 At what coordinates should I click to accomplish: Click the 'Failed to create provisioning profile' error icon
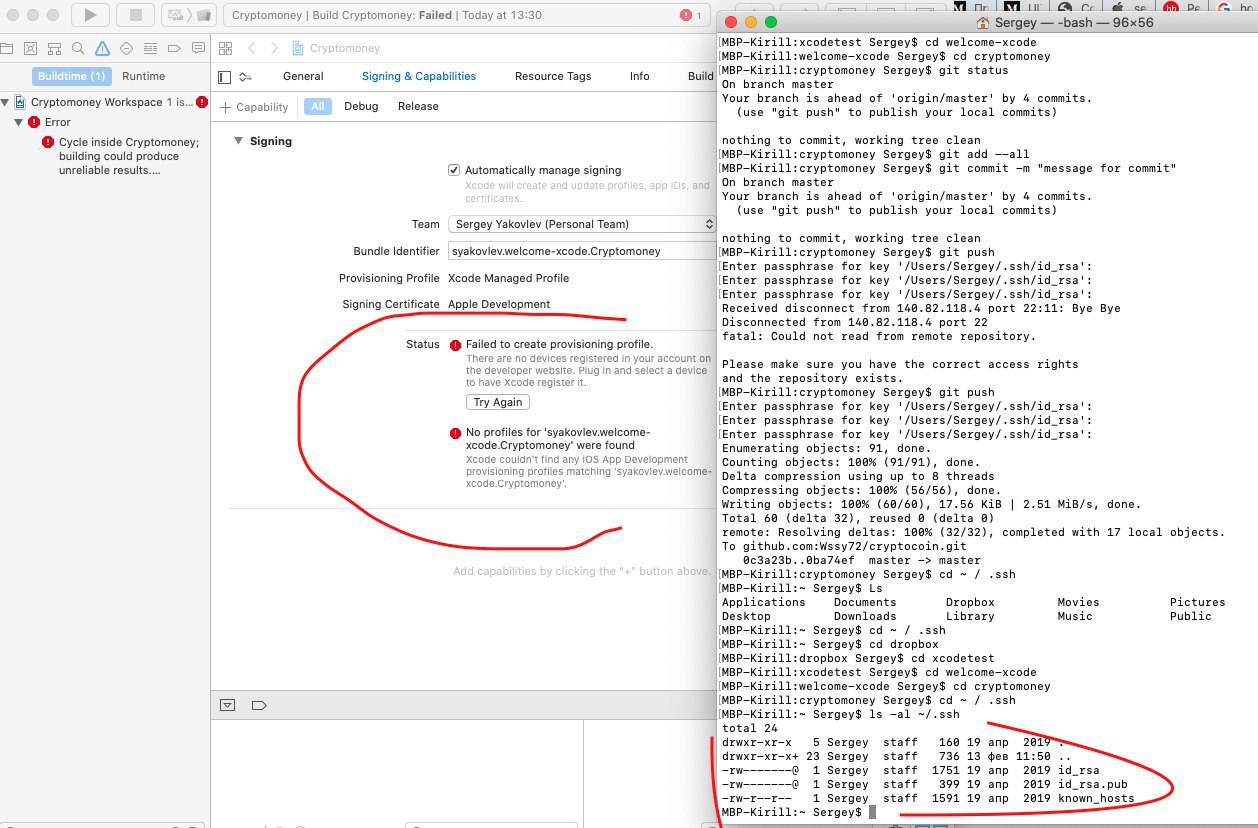click(x=455, y=344)
